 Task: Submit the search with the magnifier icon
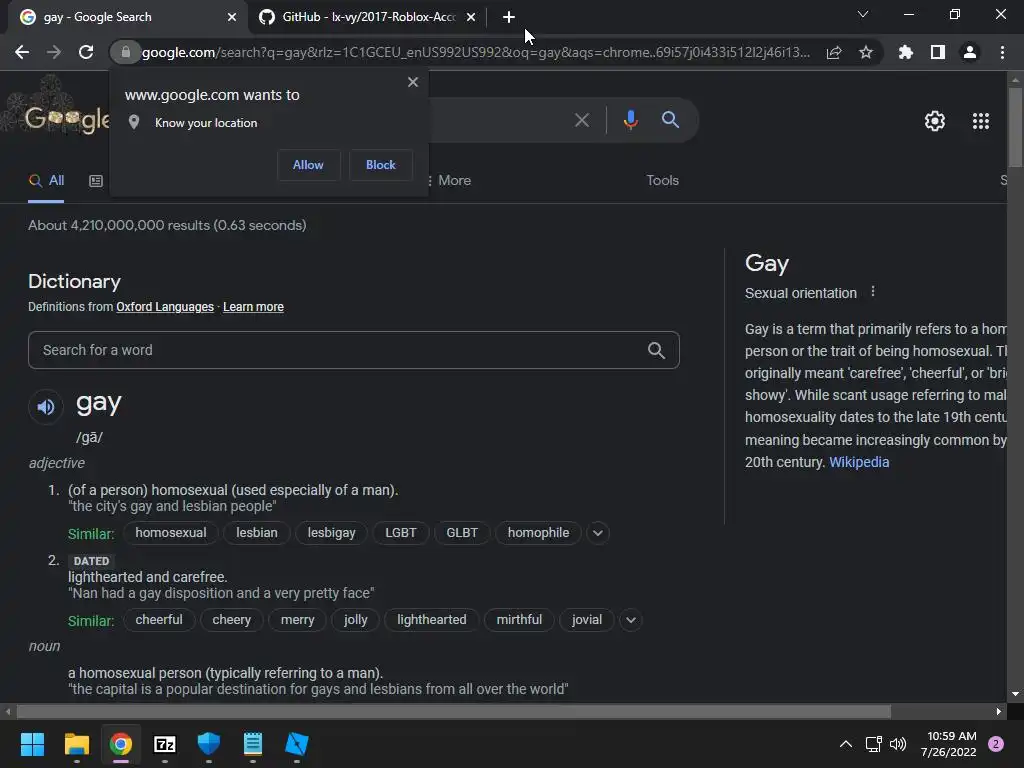point(670,120)
